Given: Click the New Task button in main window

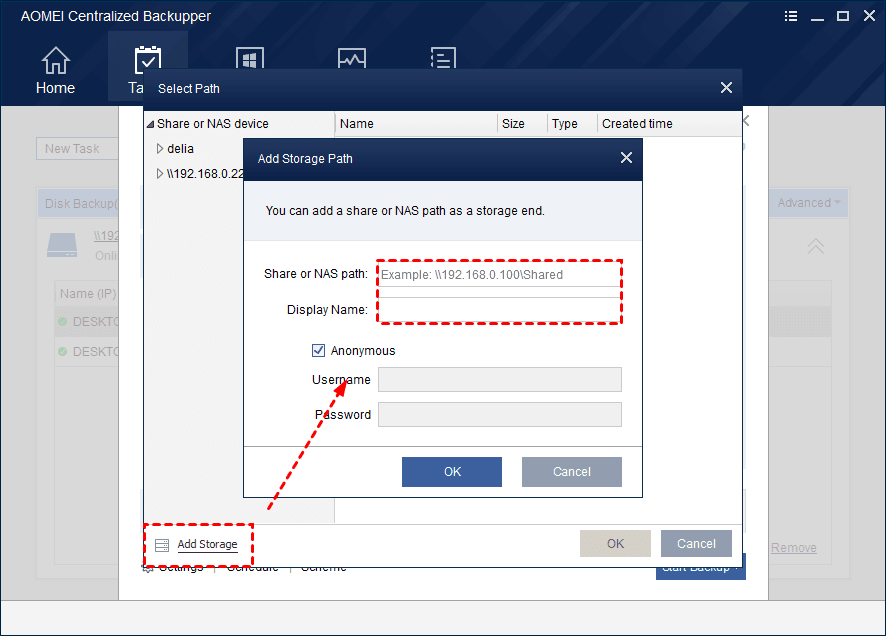Looking at the screenshot, I should 77,149.
